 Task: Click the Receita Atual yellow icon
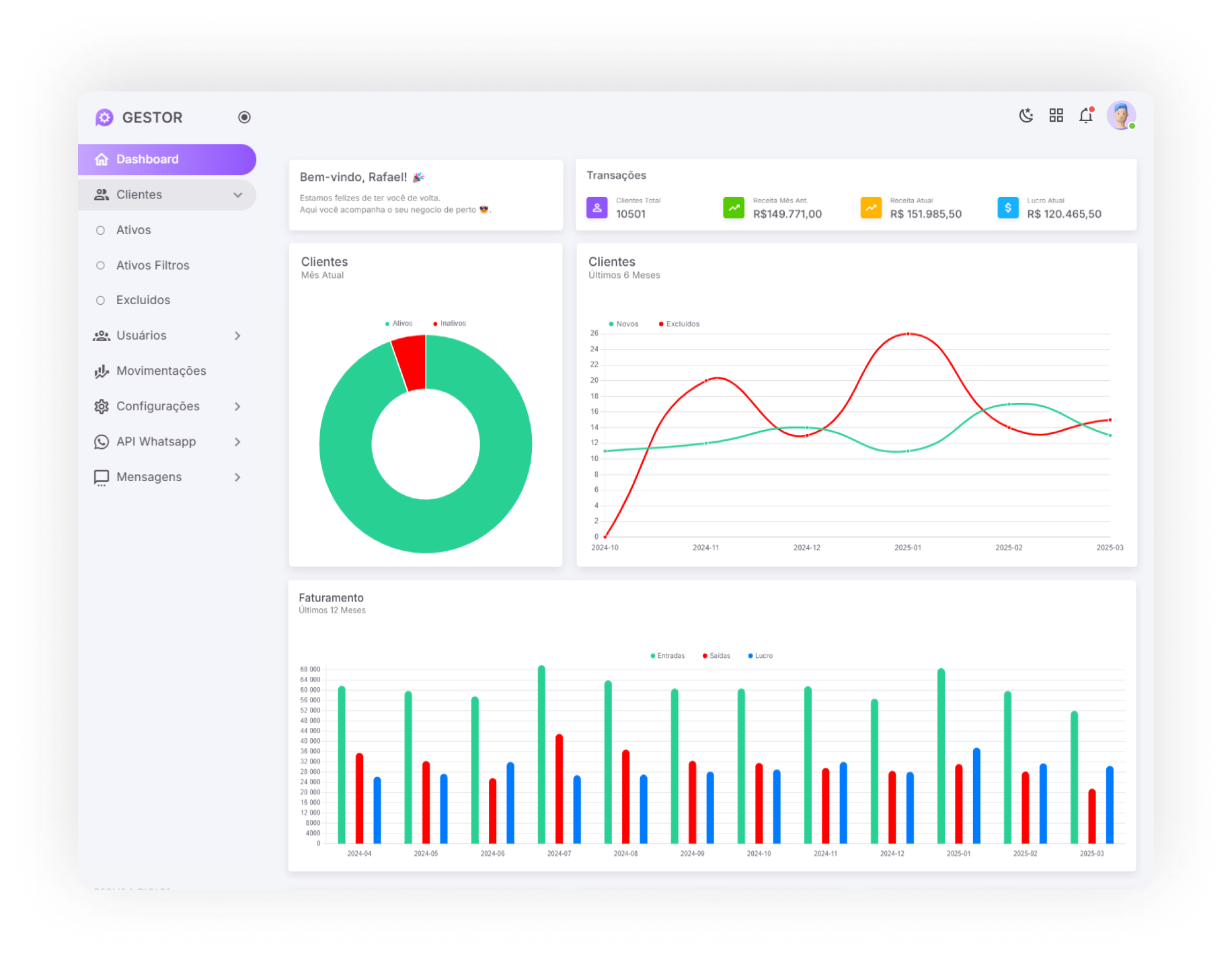pos(871,208)
